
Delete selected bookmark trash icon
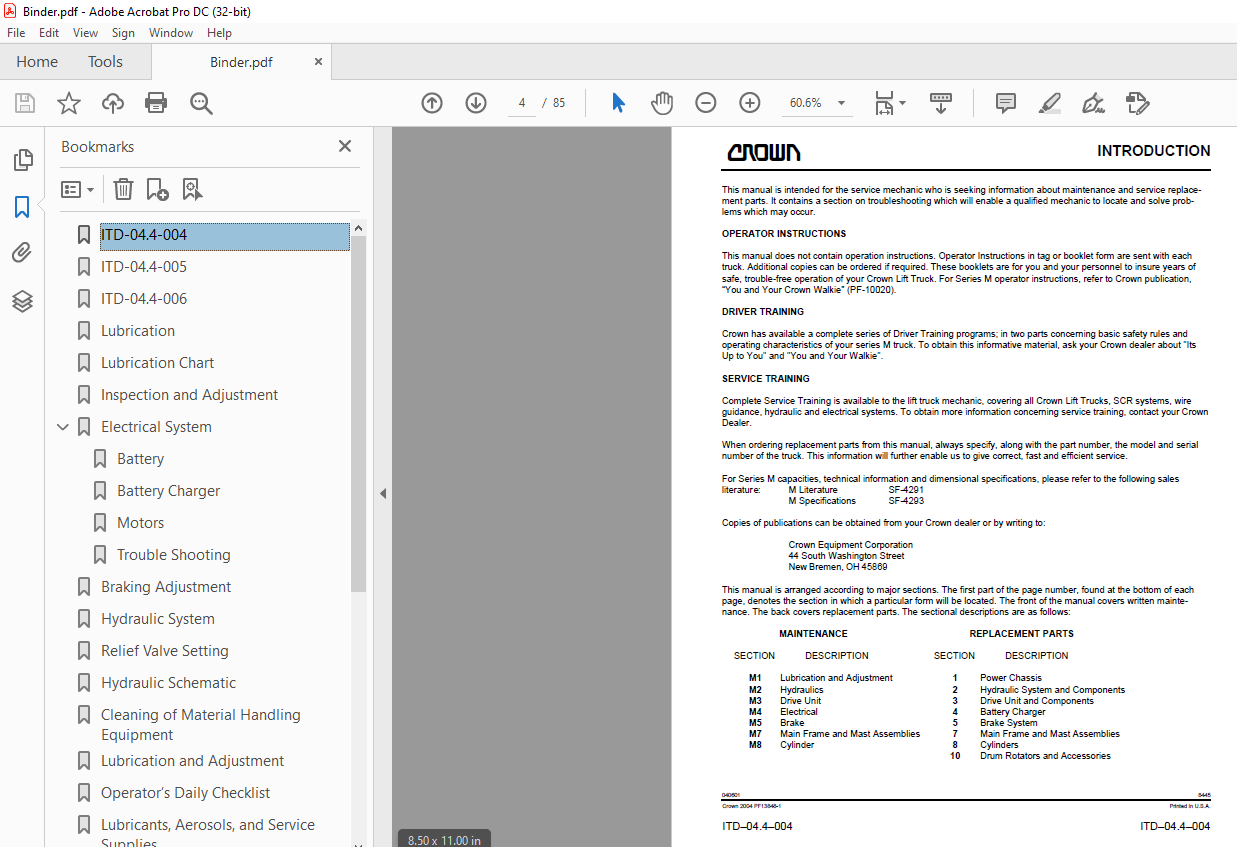pyautogui.click(x=123, y=189)
